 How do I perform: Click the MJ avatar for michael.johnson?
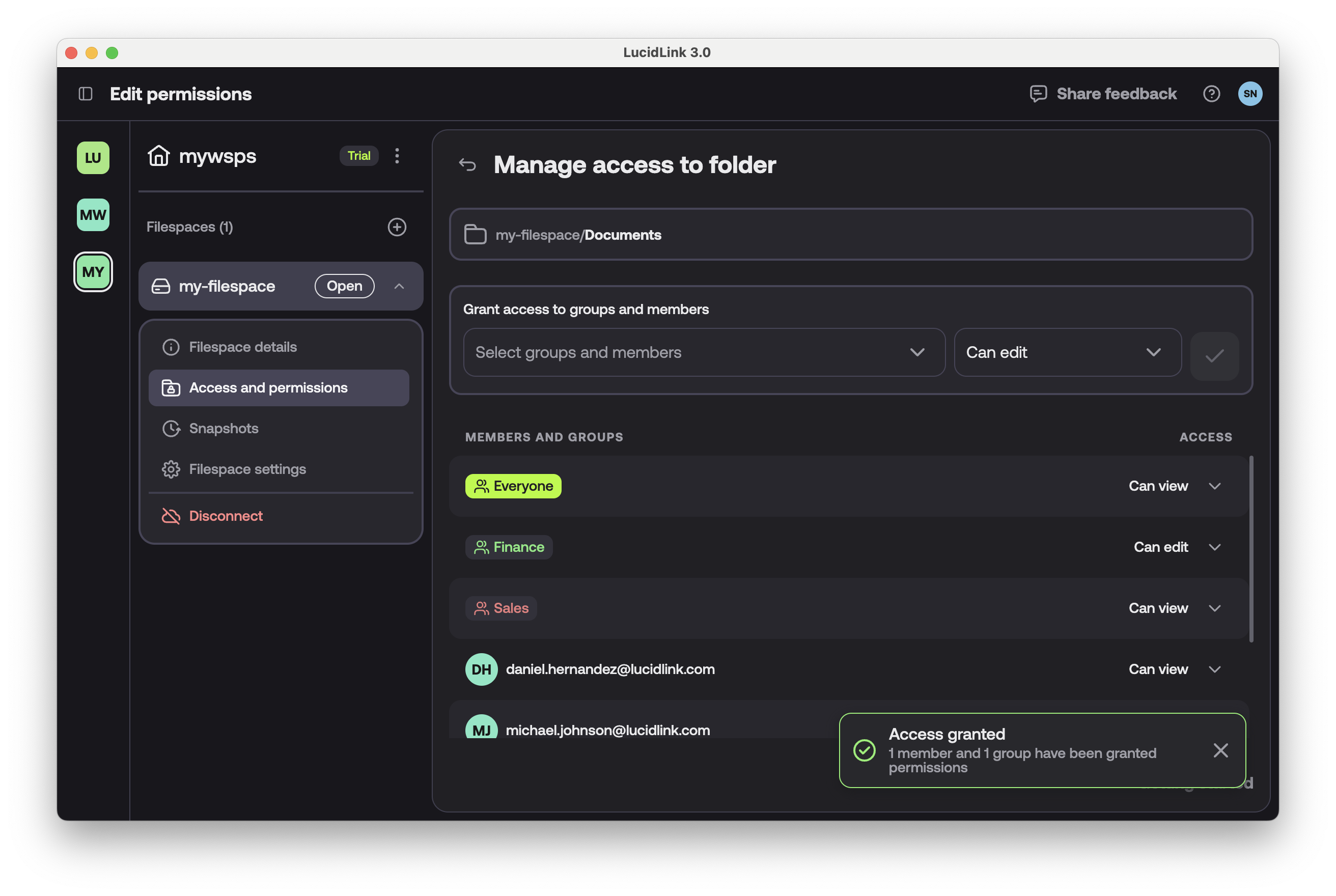pyautogui.click(x=481, y=727)
